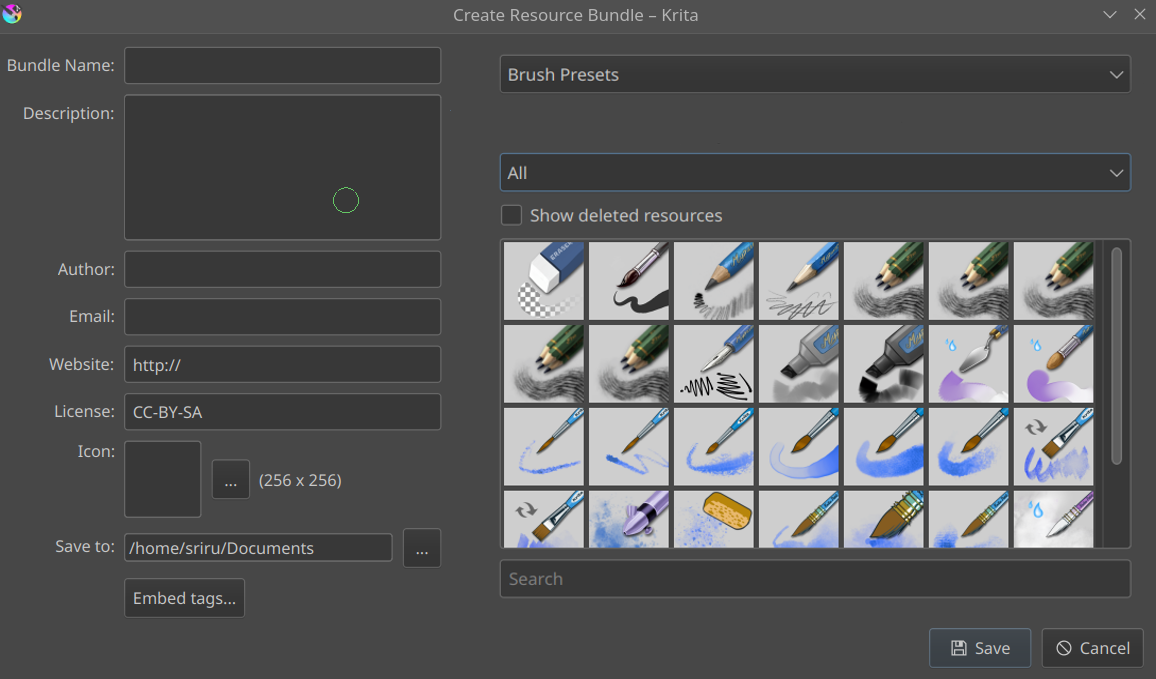1156x679 pixels.
Task: Choose the yellow sponge brush preset
Action: 713,519
